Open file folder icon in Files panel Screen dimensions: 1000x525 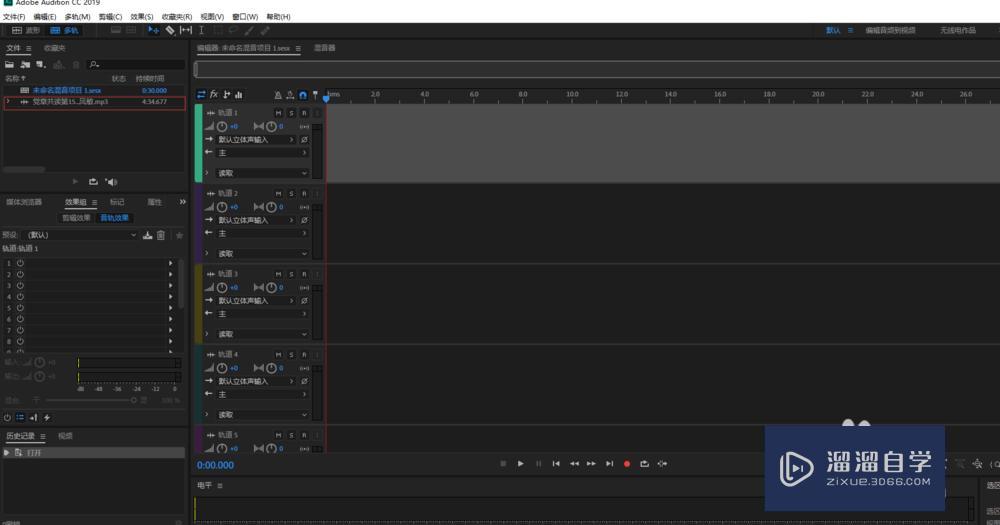coord(10,64)
